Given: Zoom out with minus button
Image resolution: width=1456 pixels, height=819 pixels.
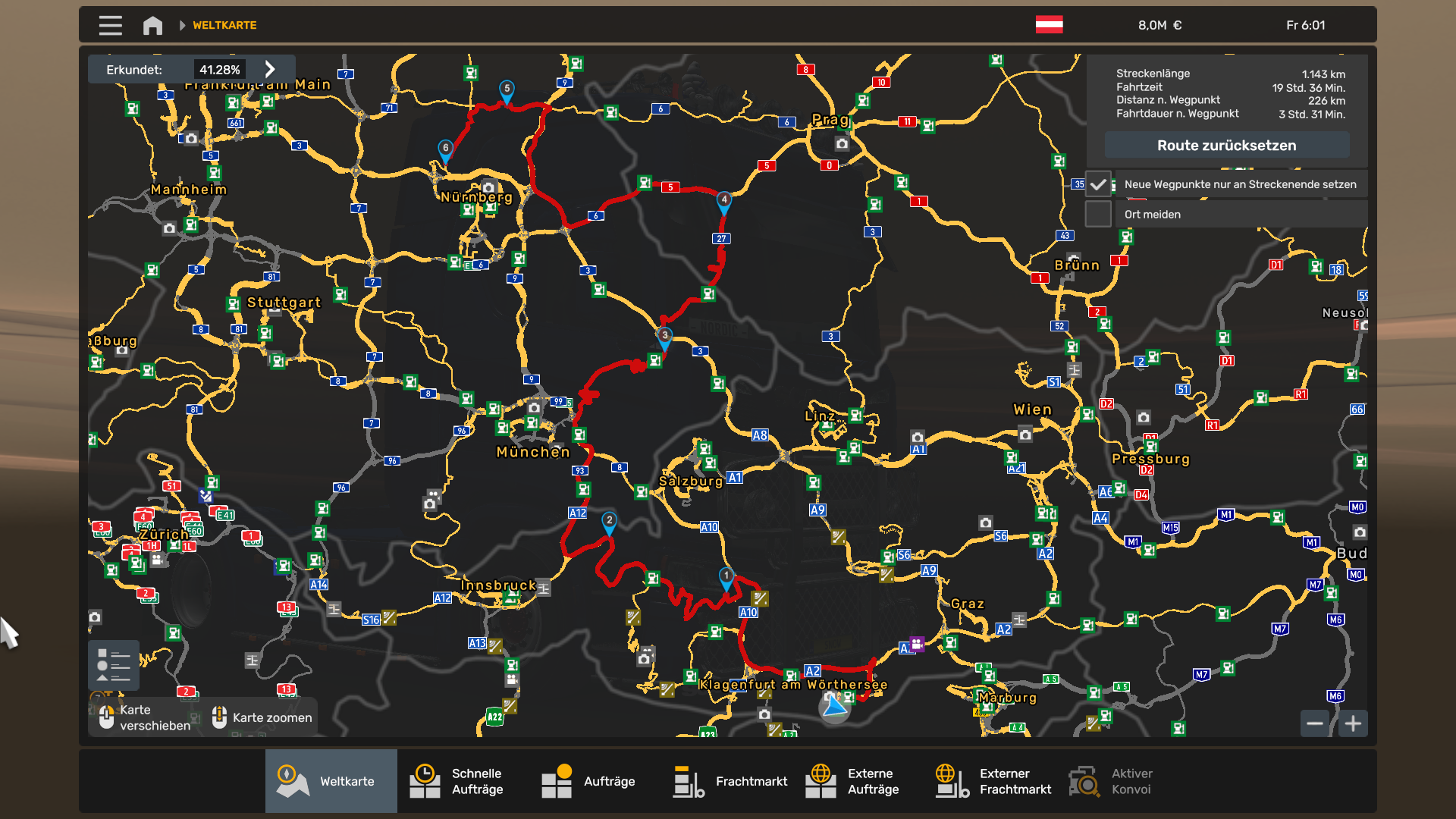Looking at the screenshot, I should [x=1315, y=723].
